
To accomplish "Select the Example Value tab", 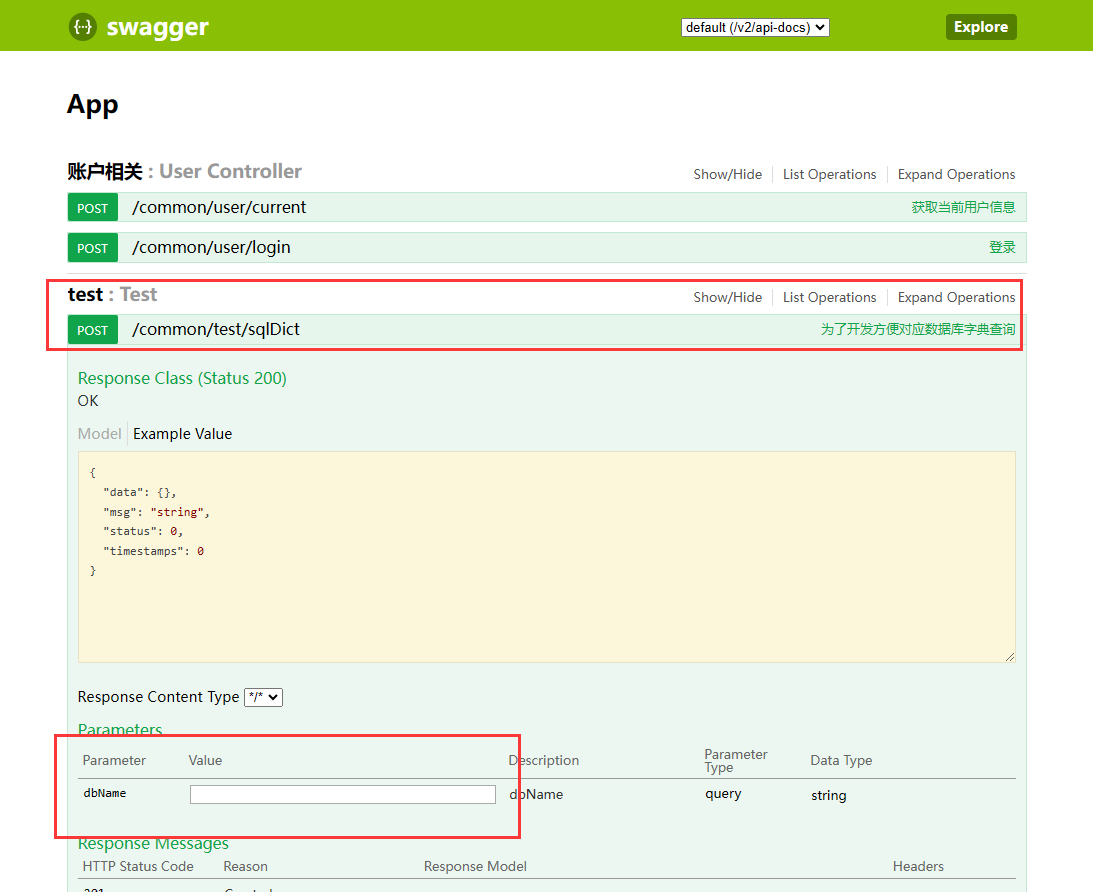I will [x=183, y=434].
